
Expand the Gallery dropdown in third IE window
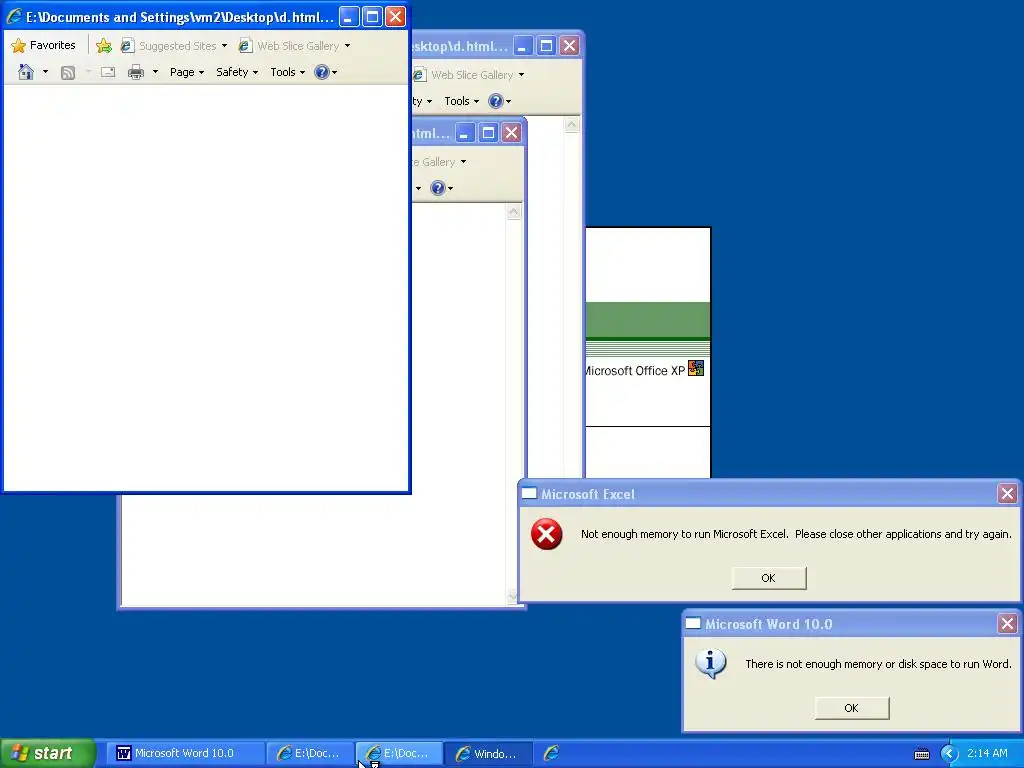tap(463, 162)
